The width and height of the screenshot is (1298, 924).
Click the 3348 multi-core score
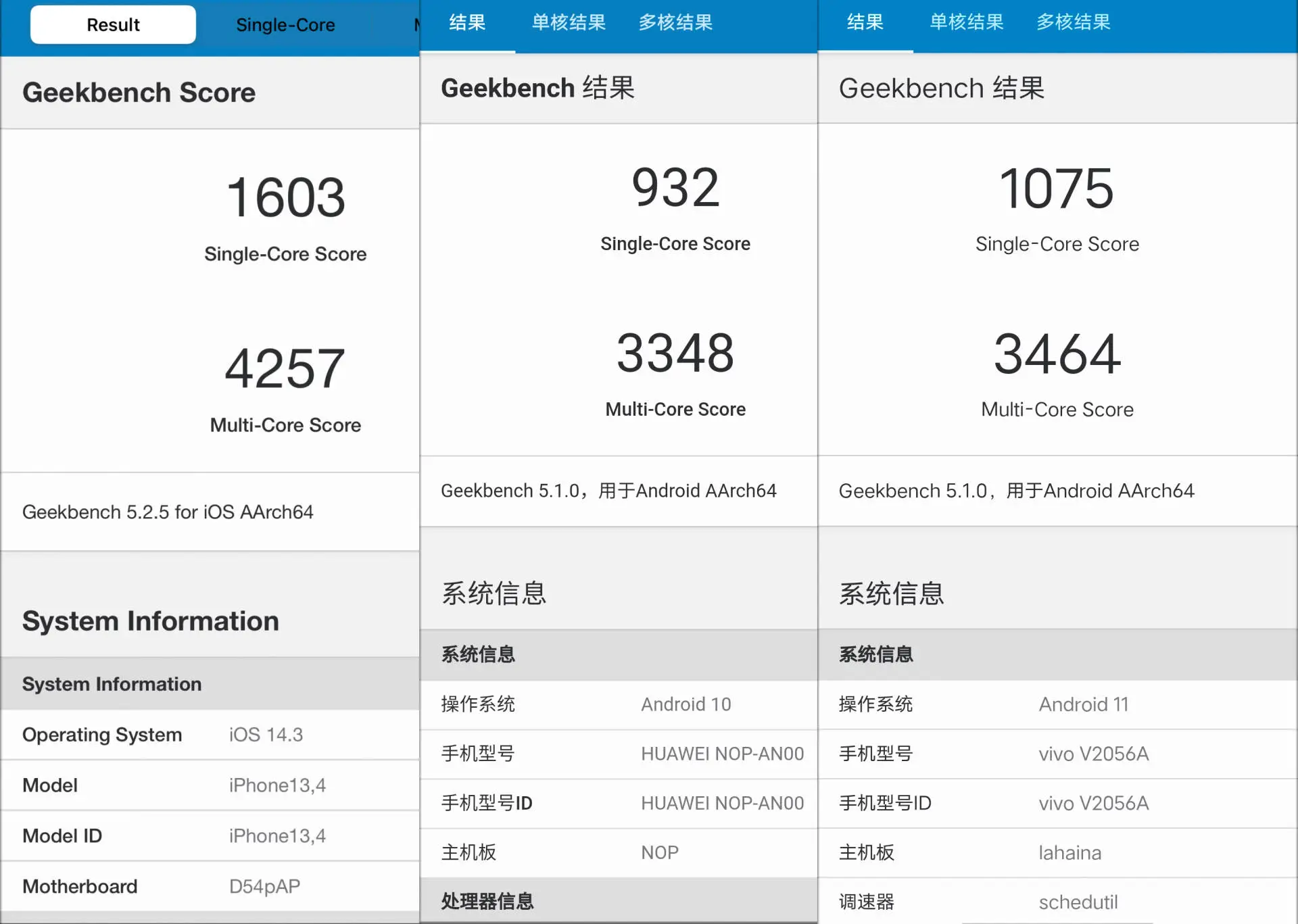pos(675,353)
